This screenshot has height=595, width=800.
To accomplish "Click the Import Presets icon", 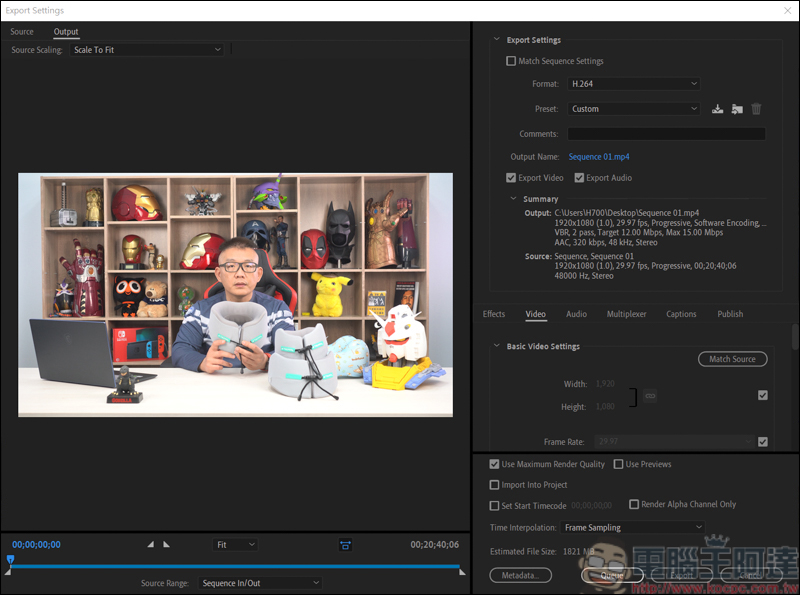I will click(x=737, y=109).
